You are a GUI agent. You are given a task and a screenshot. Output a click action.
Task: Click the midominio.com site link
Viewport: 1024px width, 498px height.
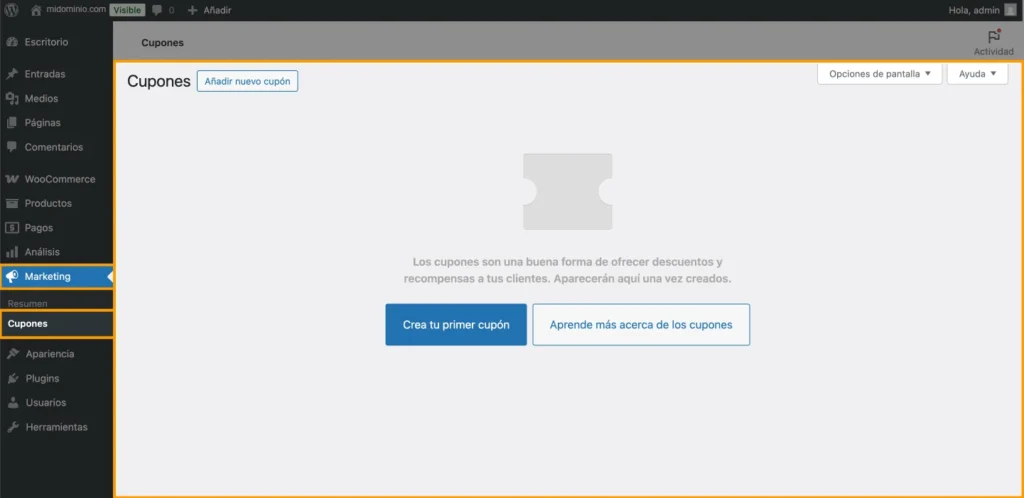76,10
